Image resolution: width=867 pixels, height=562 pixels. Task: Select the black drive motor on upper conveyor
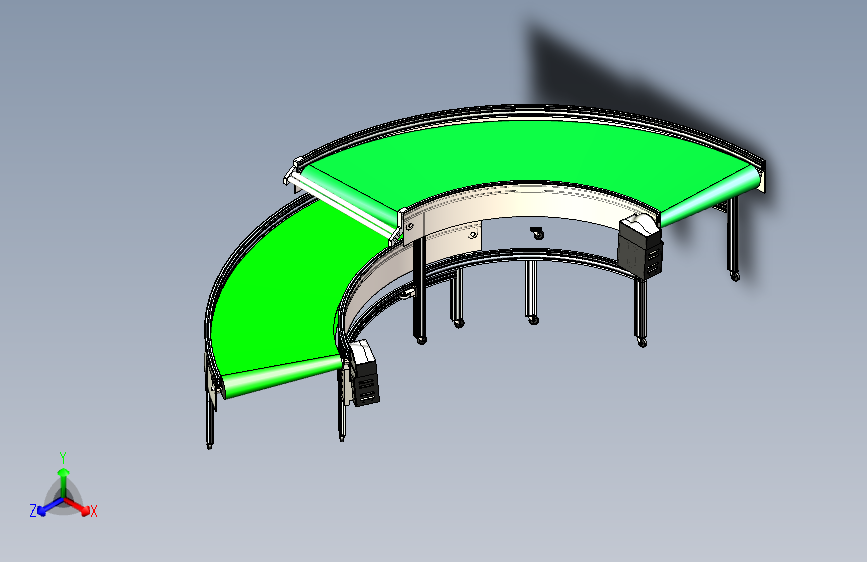640,244
